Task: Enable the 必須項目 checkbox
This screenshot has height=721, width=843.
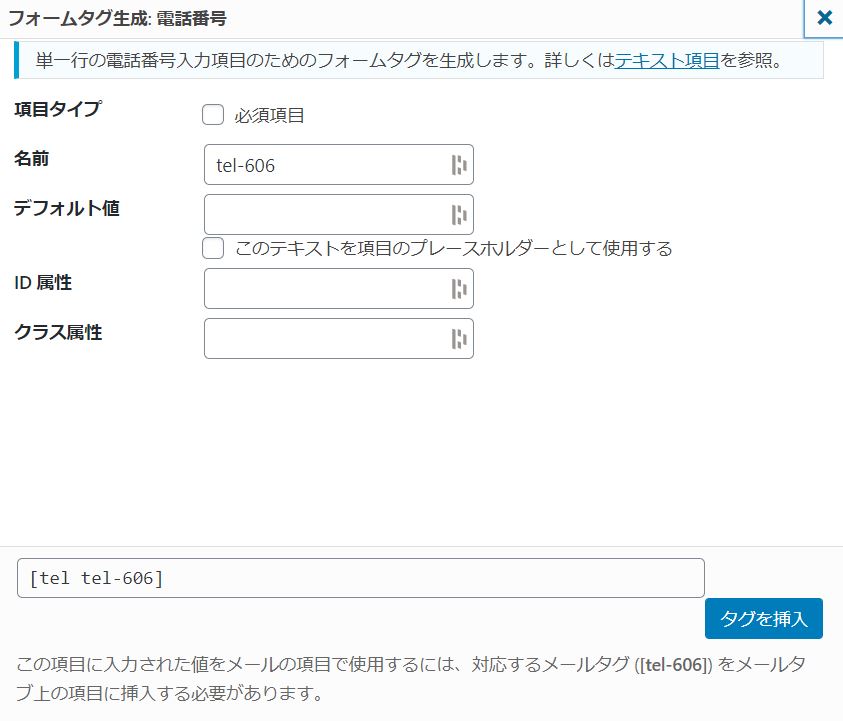Action: (213, 115)
